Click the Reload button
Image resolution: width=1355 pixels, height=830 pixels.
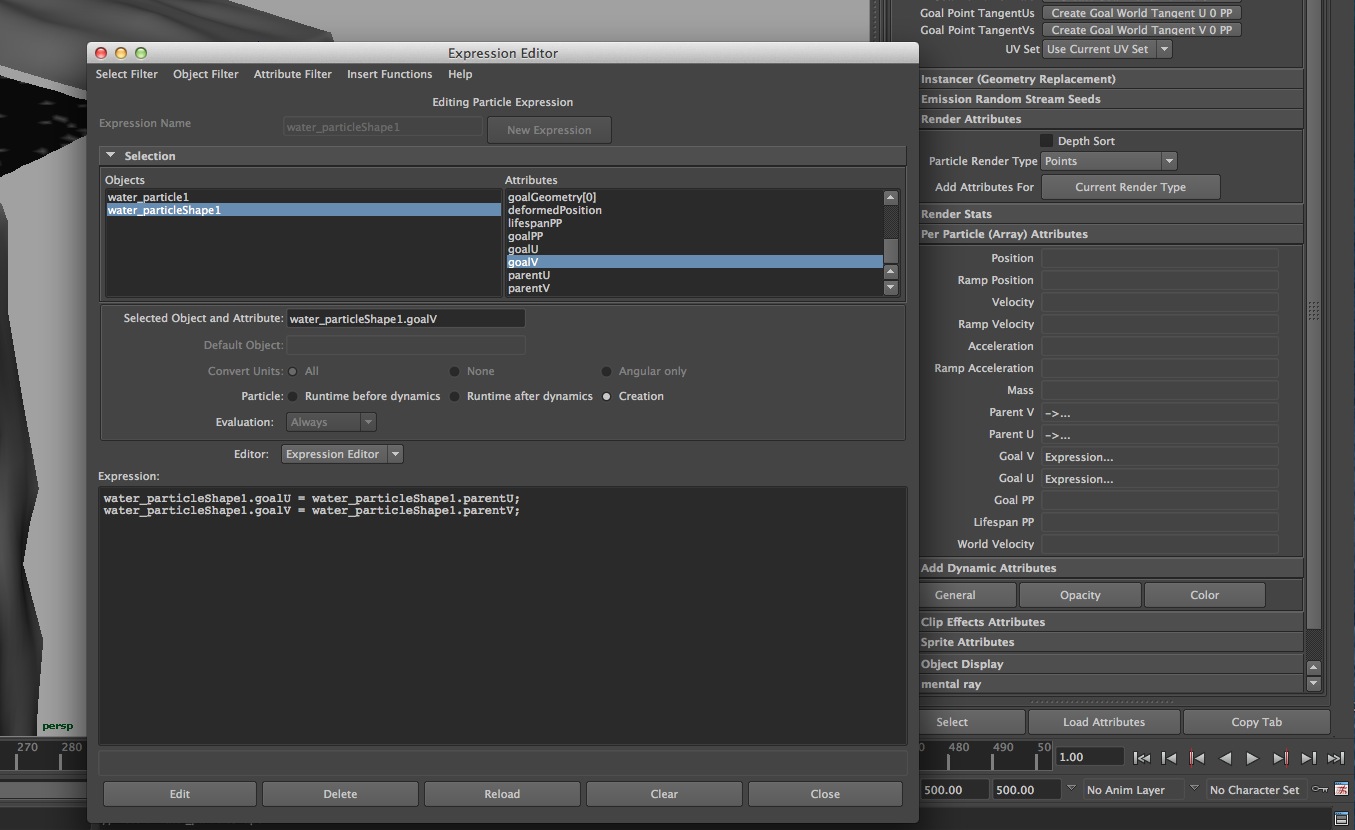[x=502, y=794]
